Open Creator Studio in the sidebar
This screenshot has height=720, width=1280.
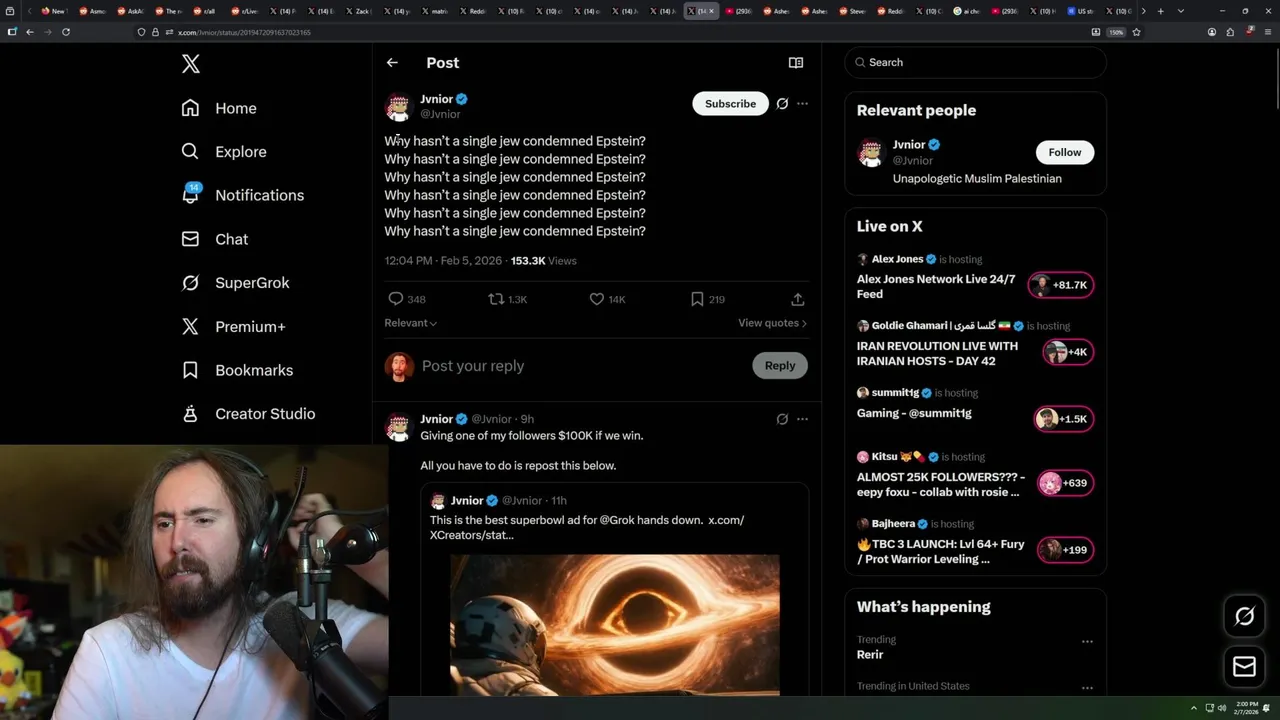248,414
